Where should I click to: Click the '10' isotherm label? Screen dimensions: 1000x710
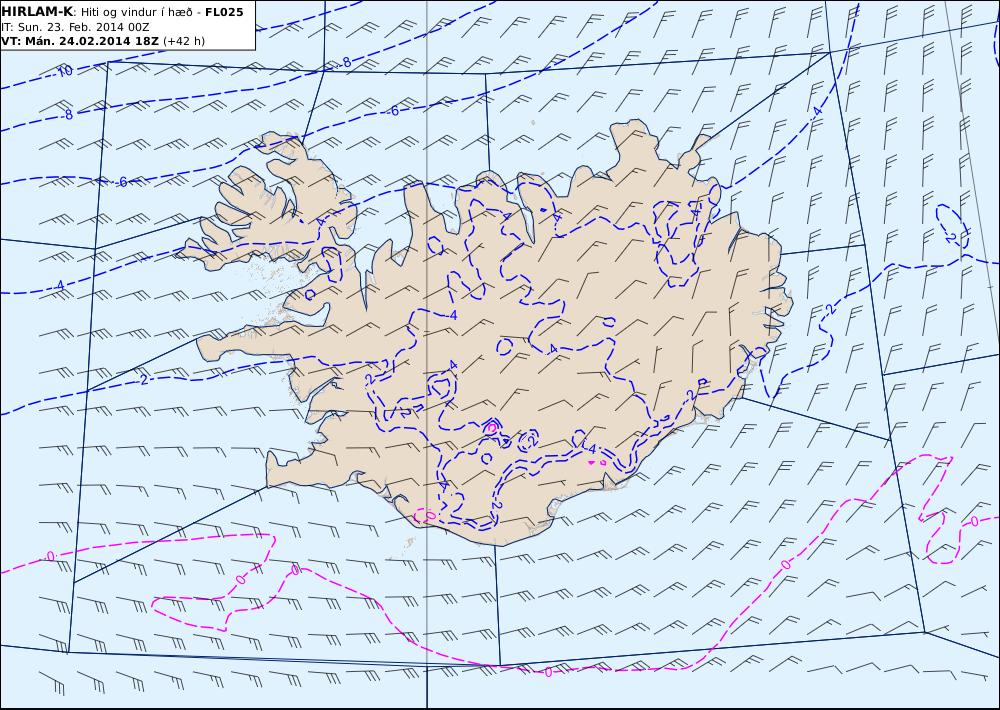(x=65, y=71)
